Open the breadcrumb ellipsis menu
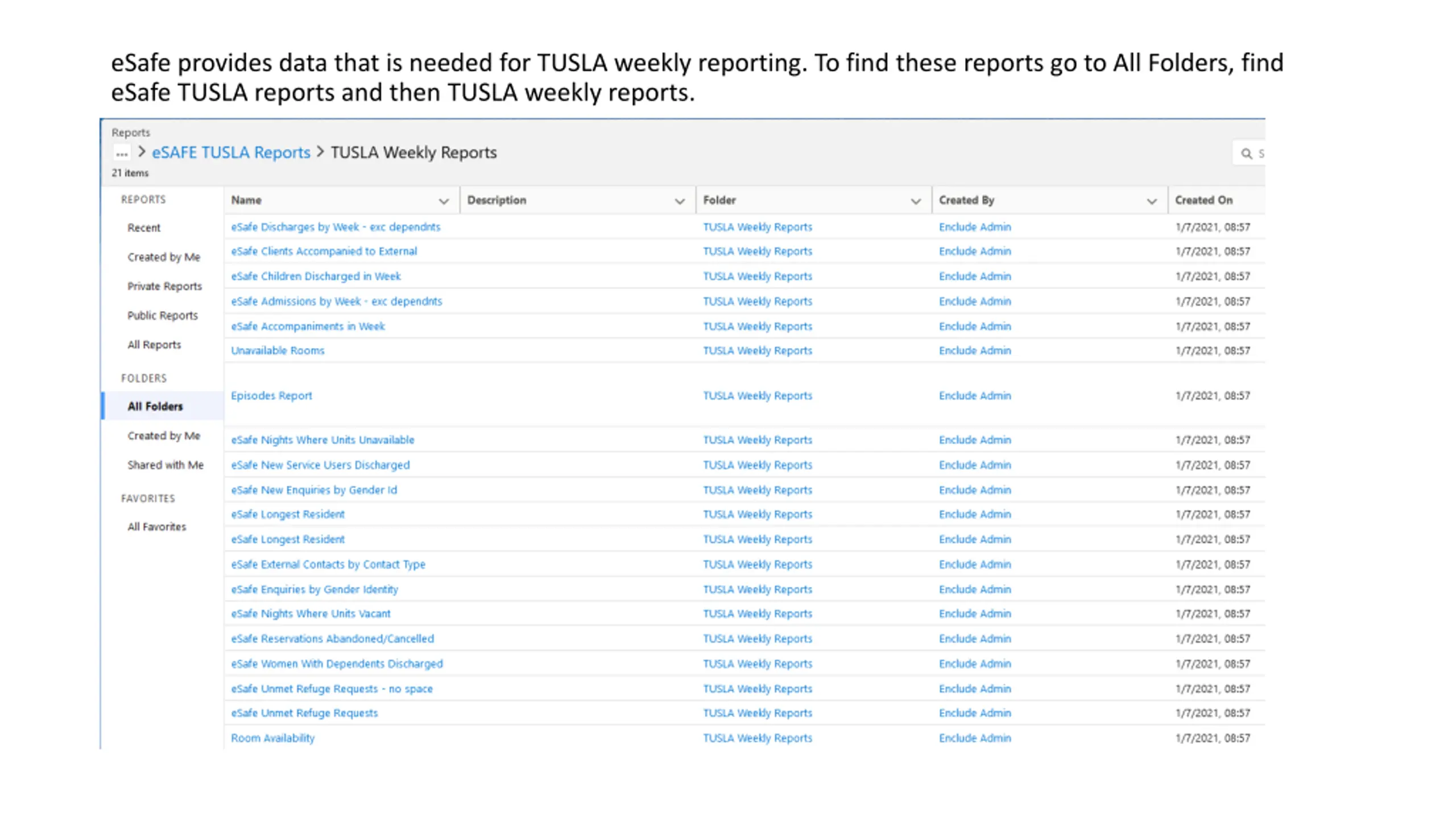 (122, 152)
